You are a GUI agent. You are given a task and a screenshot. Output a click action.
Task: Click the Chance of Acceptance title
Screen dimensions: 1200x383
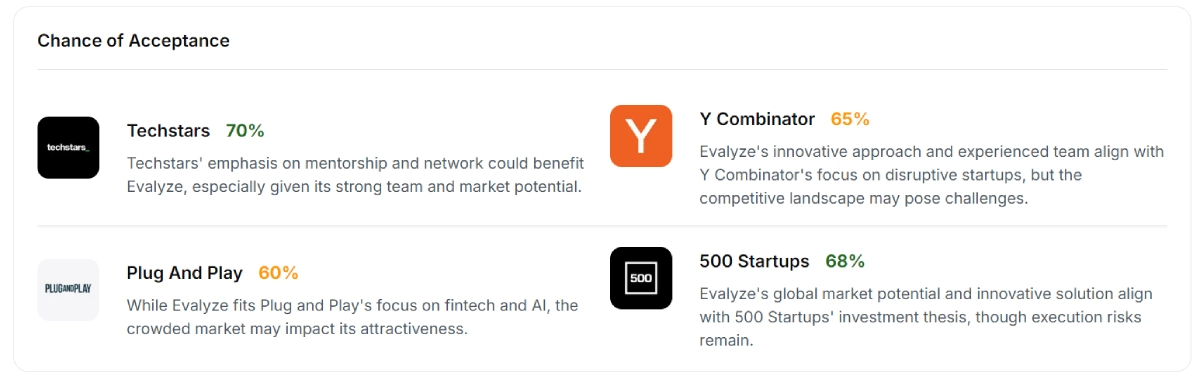pos(133,41)
